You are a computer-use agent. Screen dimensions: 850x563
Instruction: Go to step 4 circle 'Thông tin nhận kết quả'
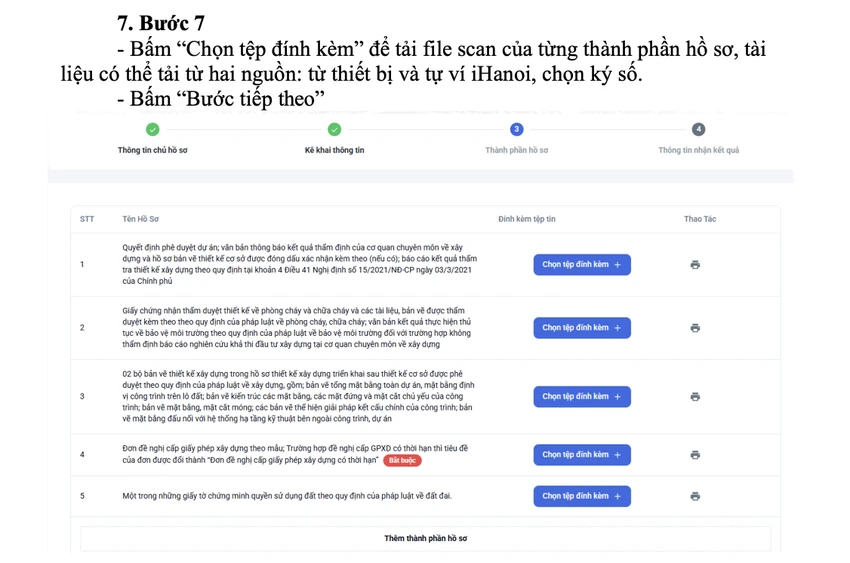tap(698, 130)
